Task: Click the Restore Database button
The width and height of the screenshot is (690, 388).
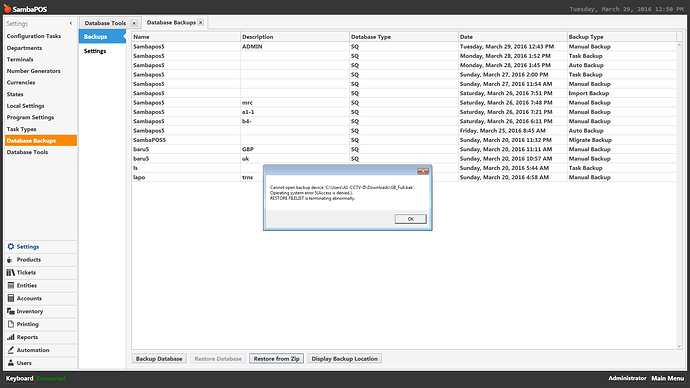Action: 218,359
